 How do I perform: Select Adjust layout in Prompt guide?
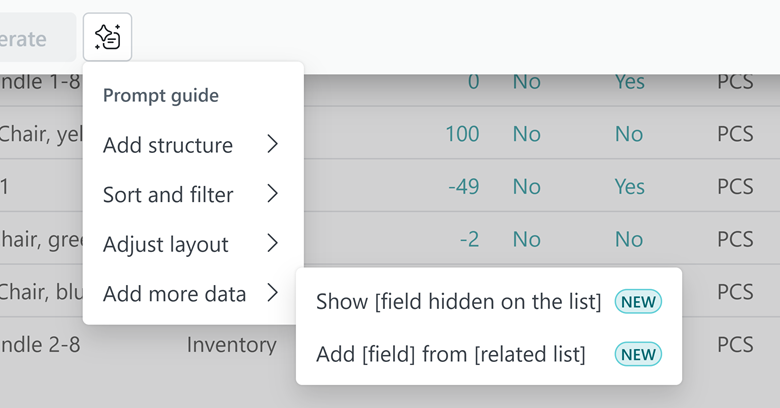click(x=166, y=244)
